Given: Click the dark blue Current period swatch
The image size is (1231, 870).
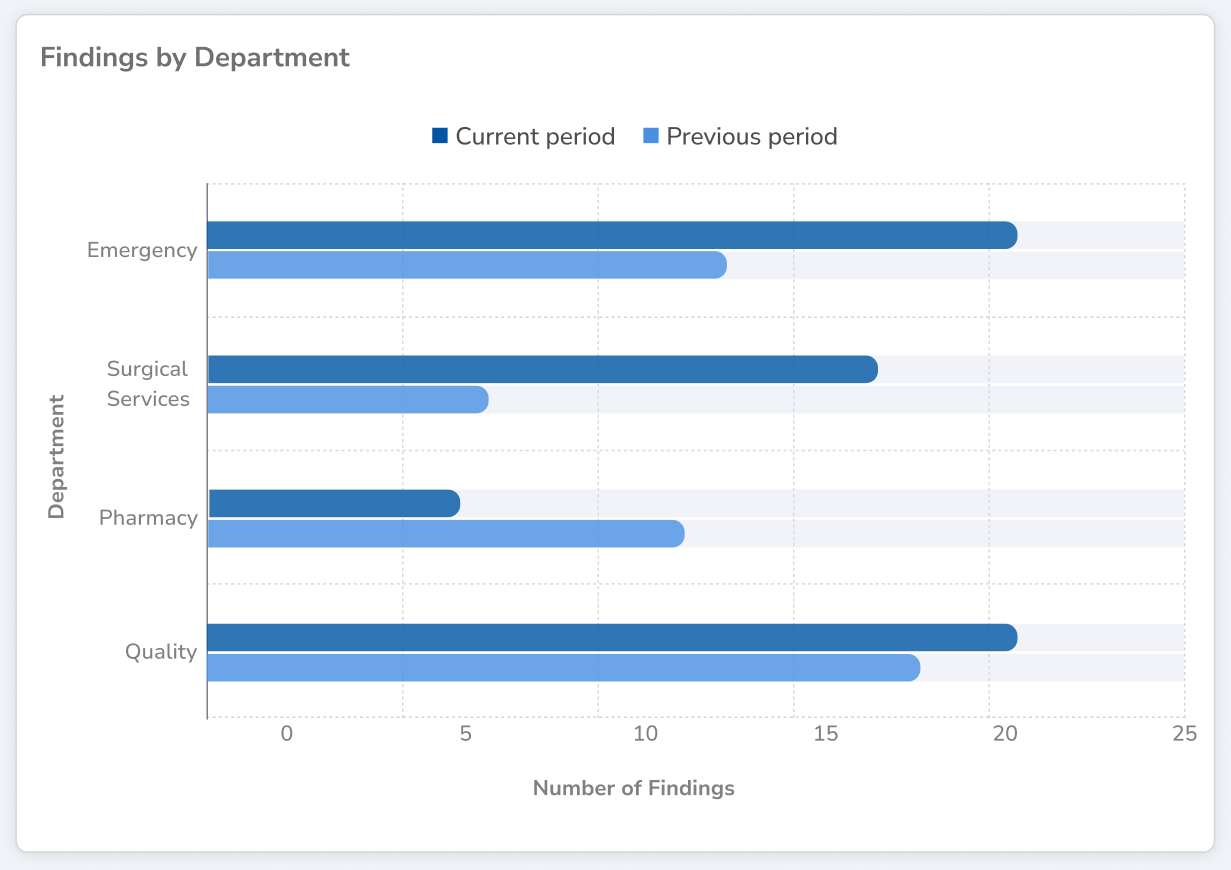Looking at the screenshot, I should point(440,136).
